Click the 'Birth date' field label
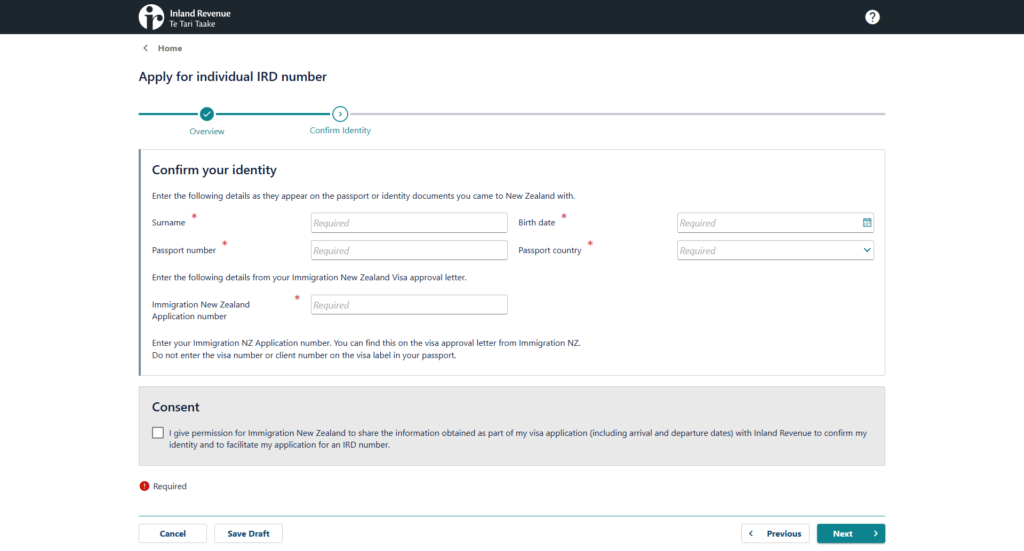The width and height of the screenshot is (1024, 551). pos(537,223)
